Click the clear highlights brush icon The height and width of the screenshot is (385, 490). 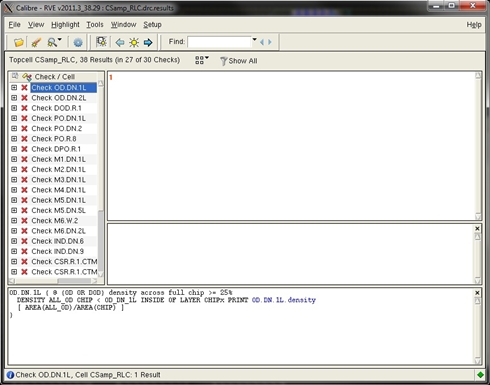[x=36, y=42]
